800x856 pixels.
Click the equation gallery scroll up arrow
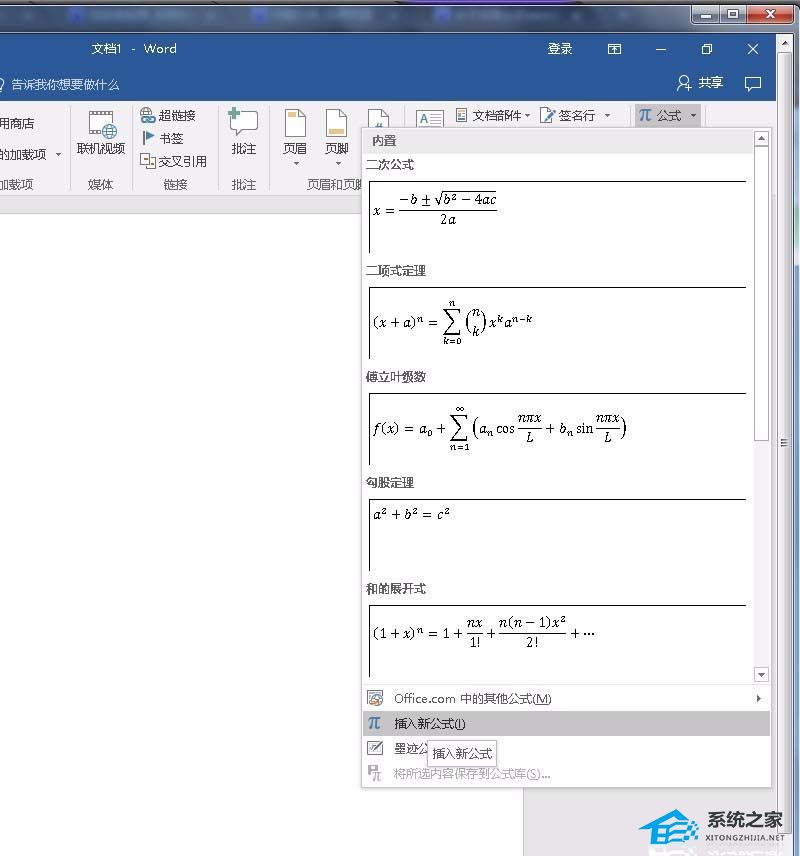point(761,139)
